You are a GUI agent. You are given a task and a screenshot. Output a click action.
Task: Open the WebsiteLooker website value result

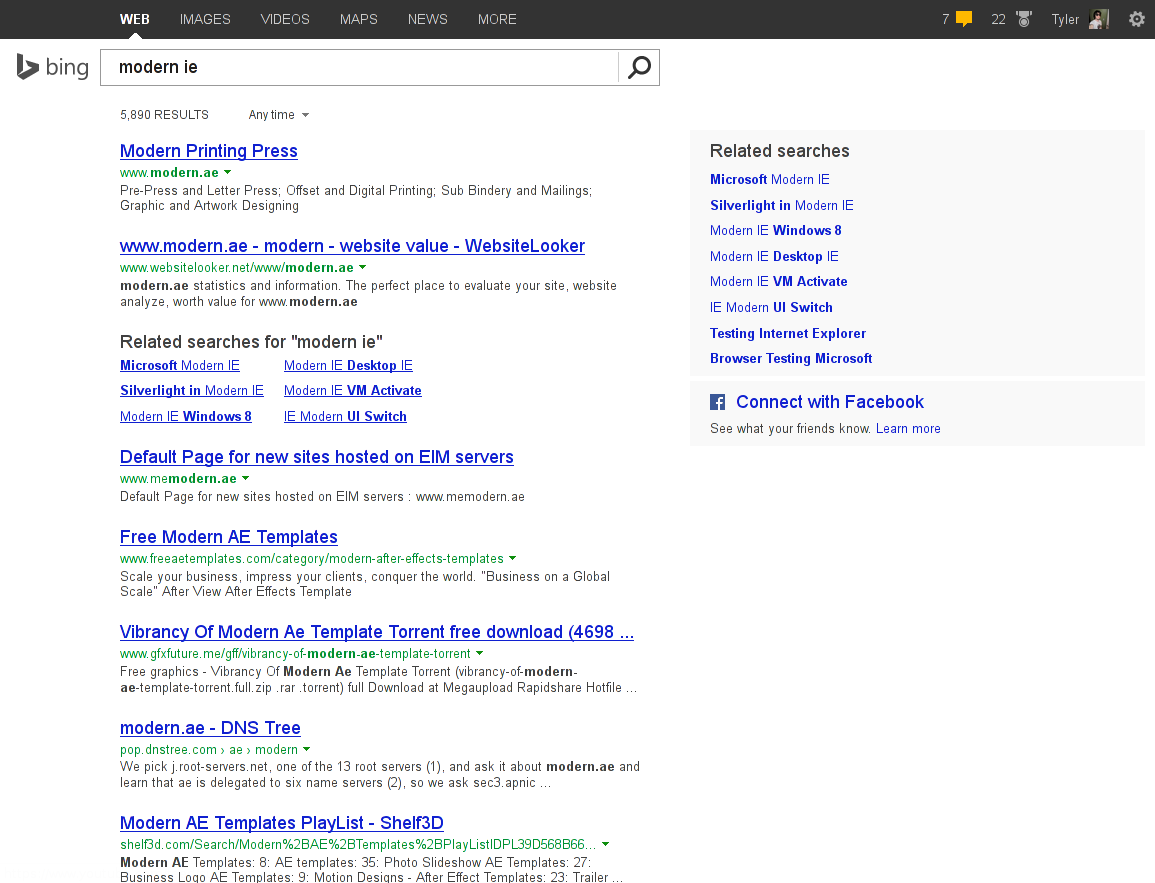click(x=352, y=246)
